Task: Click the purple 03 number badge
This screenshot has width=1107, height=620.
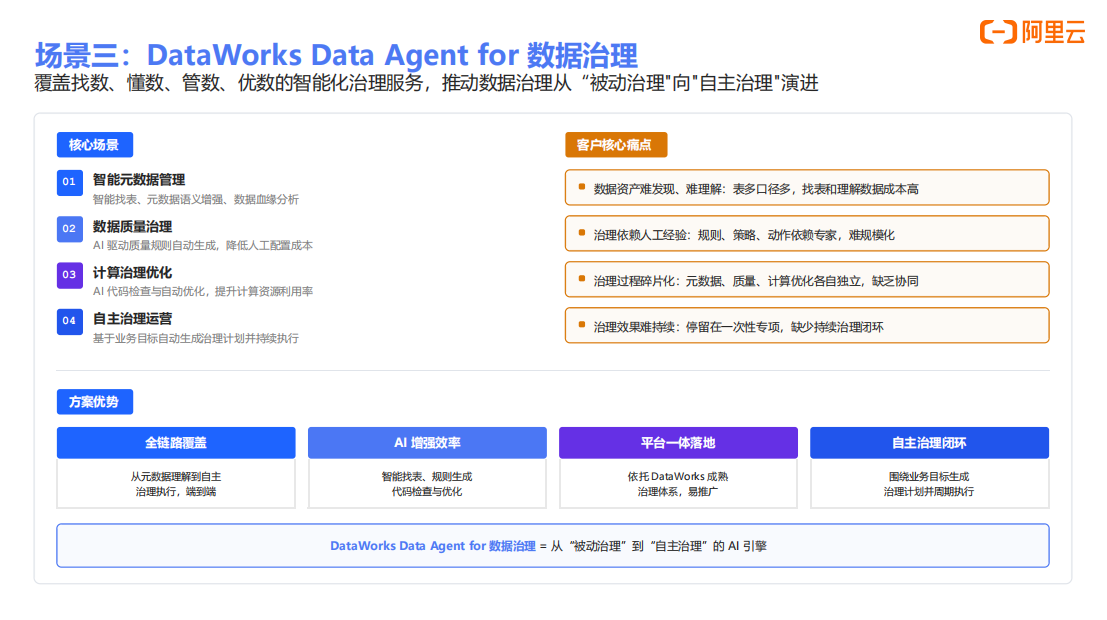Action: (x=69, y=275)
